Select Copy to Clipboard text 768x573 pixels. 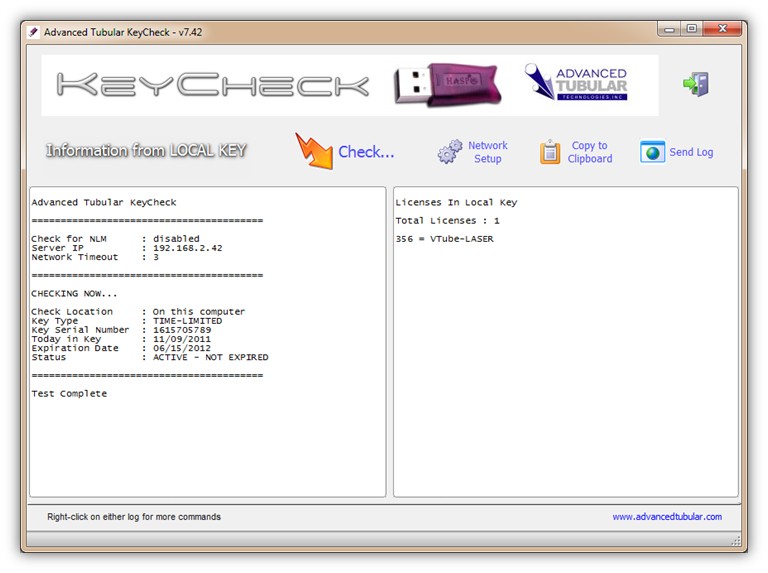point(590,152)
